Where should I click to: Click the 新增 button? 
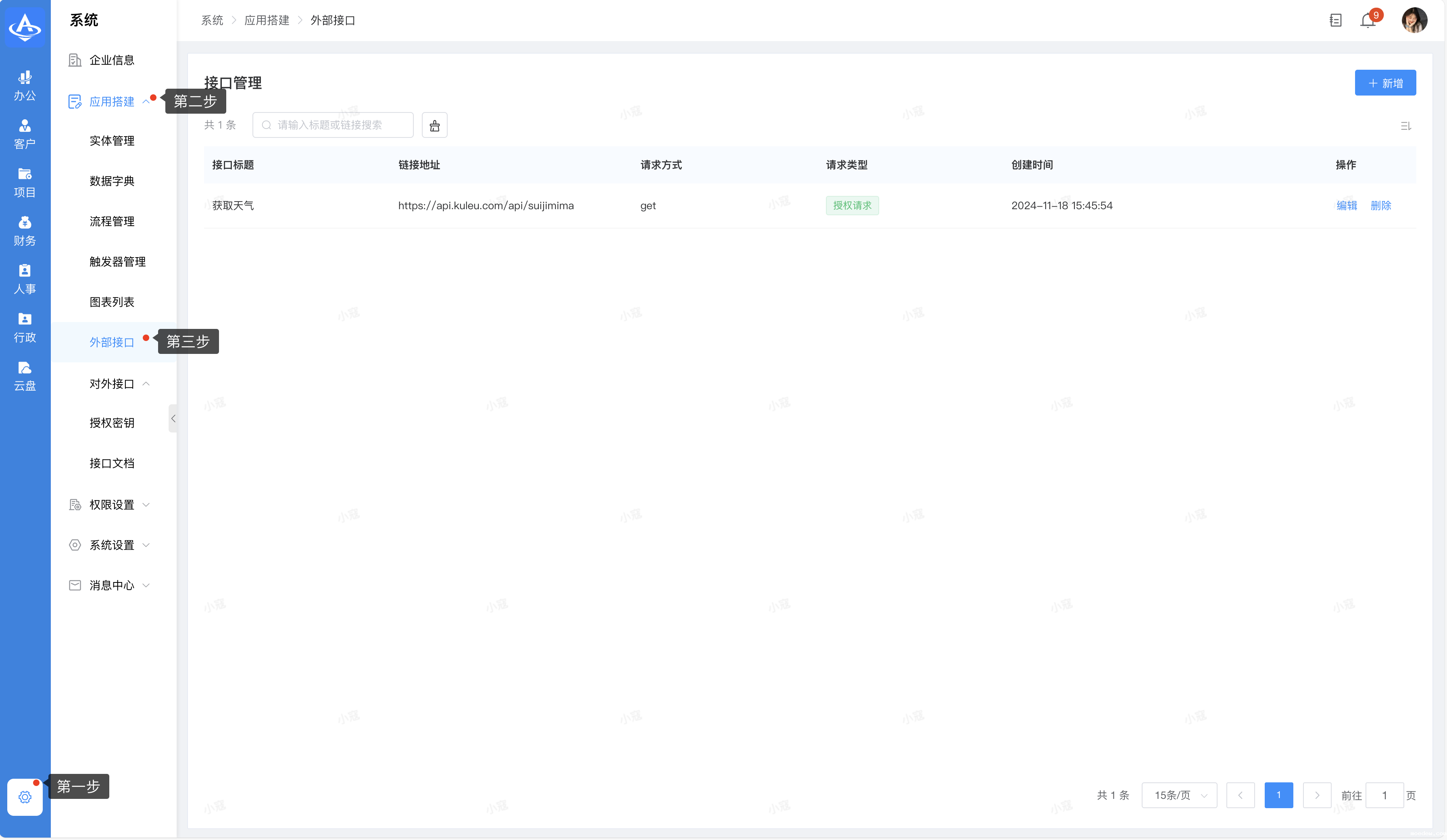click(1385, 83)
